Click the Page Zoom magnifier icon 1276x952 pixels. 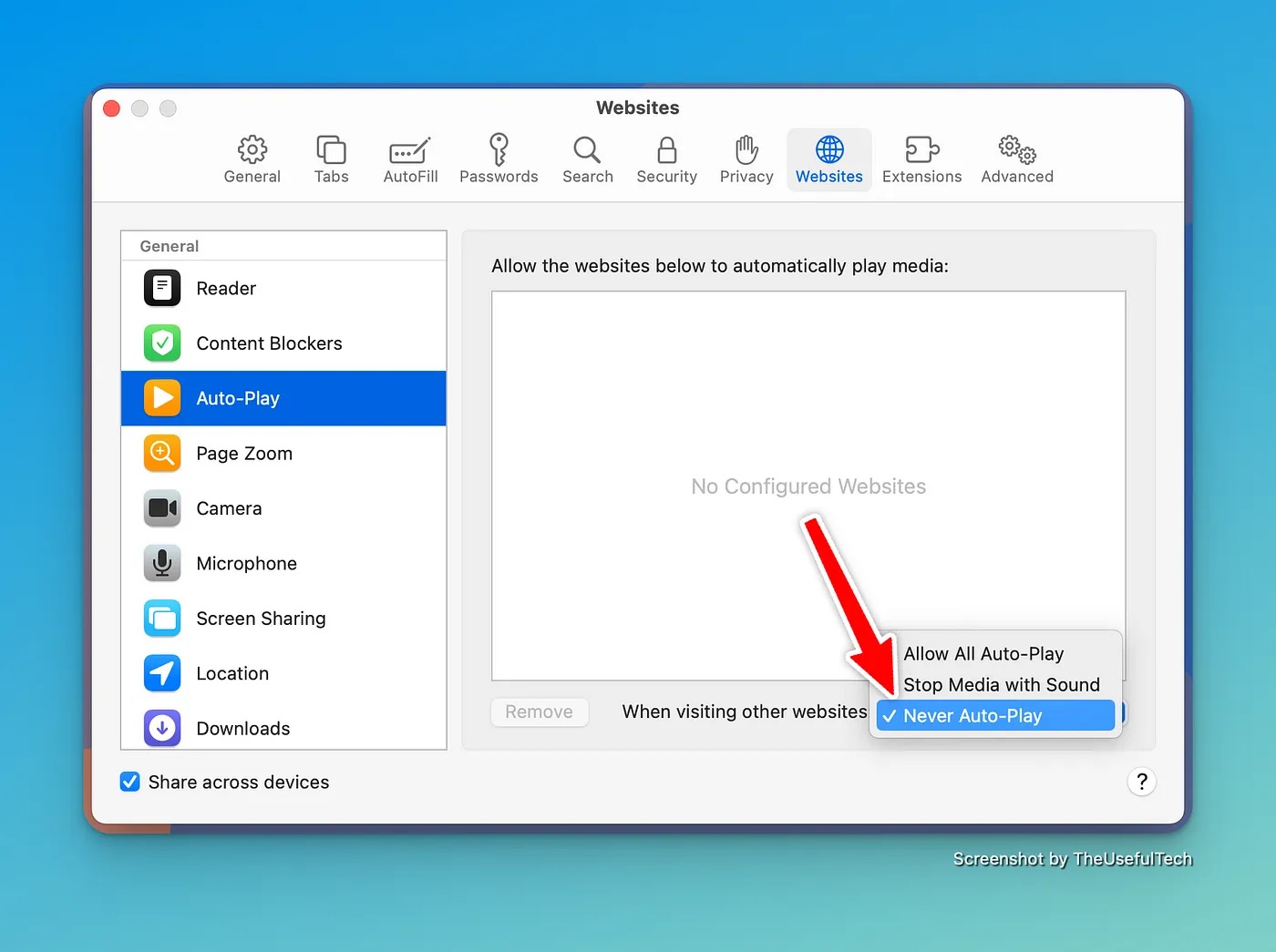pyautogui.click(x=162, y=454)
